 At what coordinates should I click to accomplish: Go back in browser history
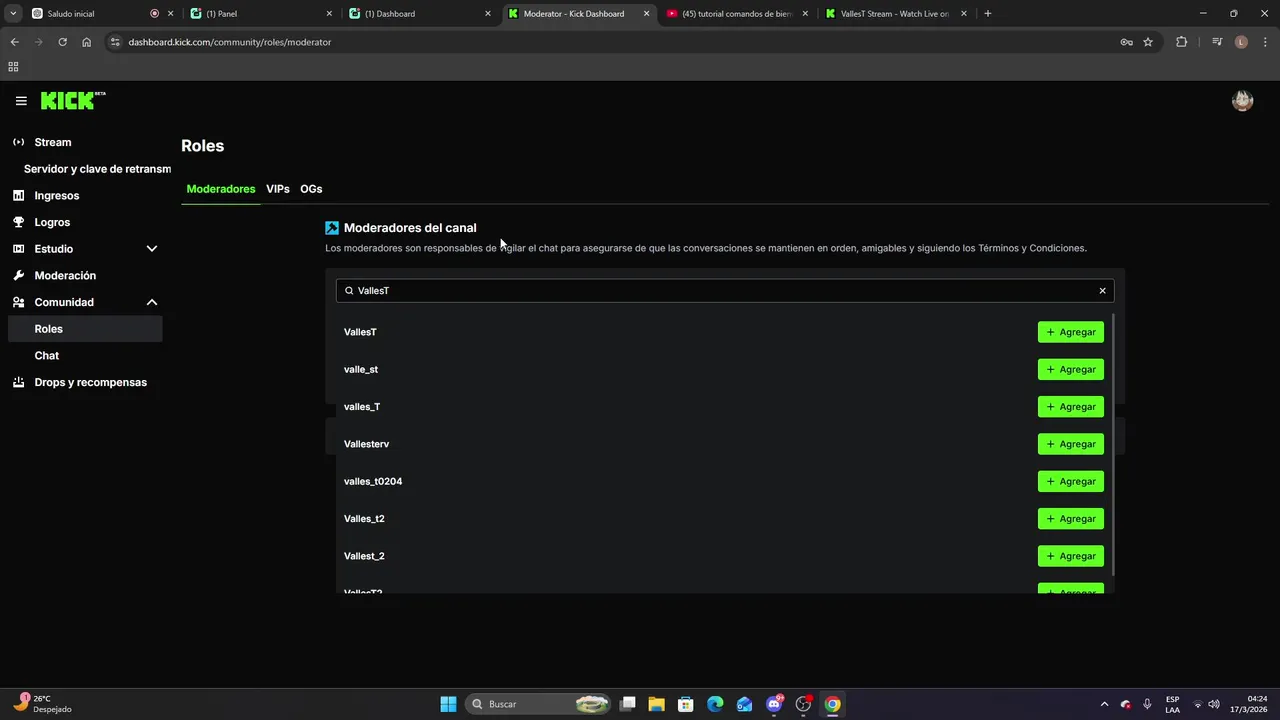tap(14, 42)
